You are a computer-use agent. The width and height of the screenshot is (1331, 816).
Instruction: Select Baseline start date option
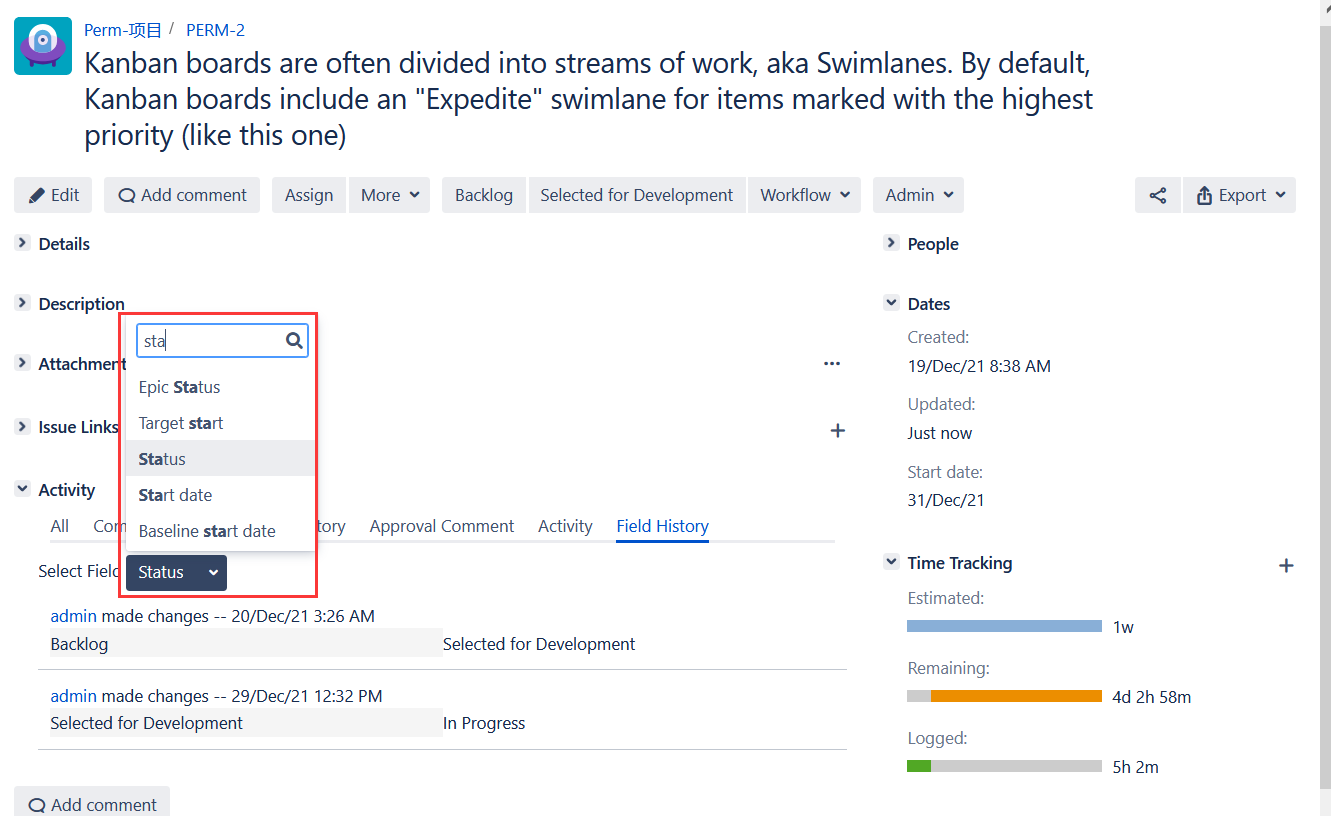click(220, 531)
